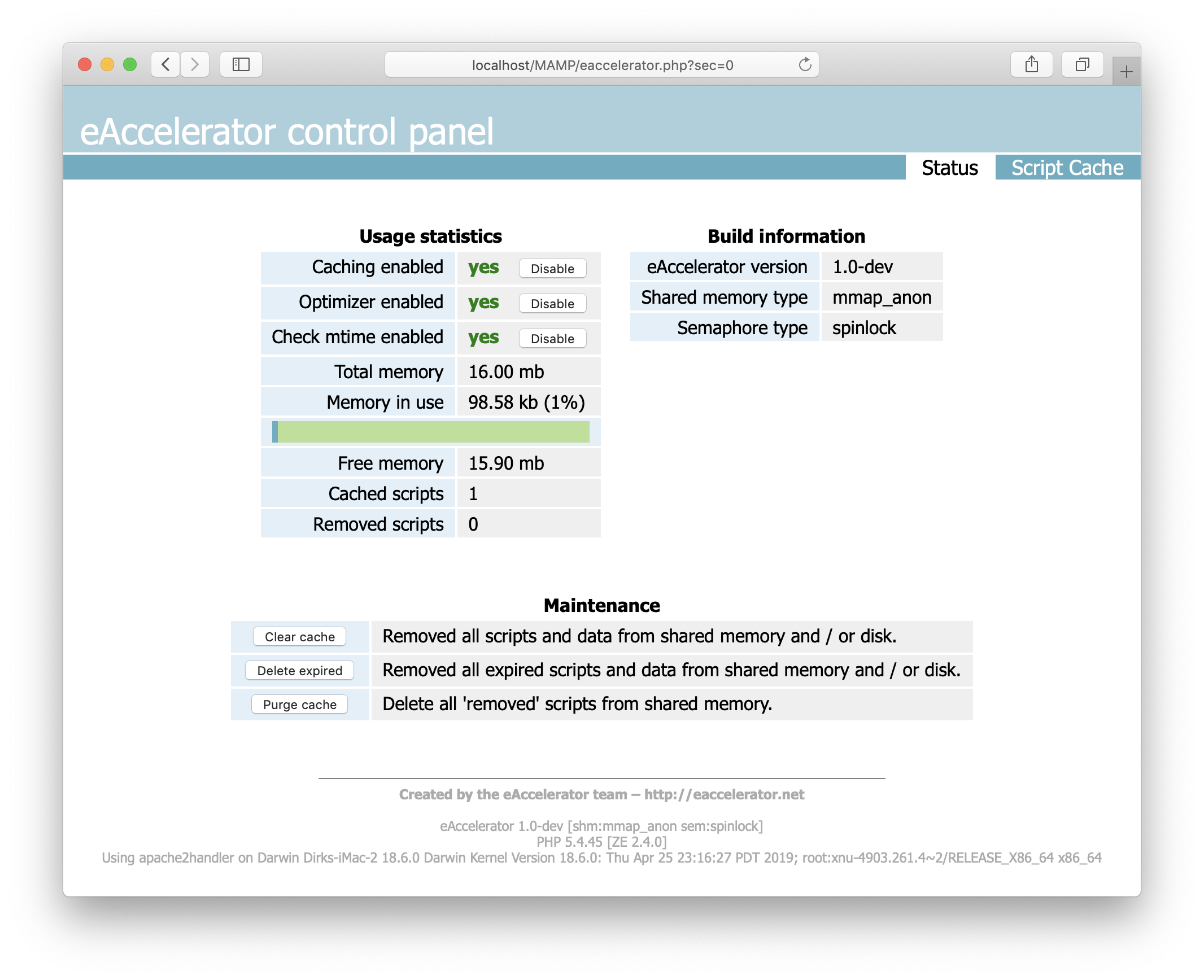Disable the check mtime setting
Viewport: 1204px width, 980px height.
(x=552, y=339)
